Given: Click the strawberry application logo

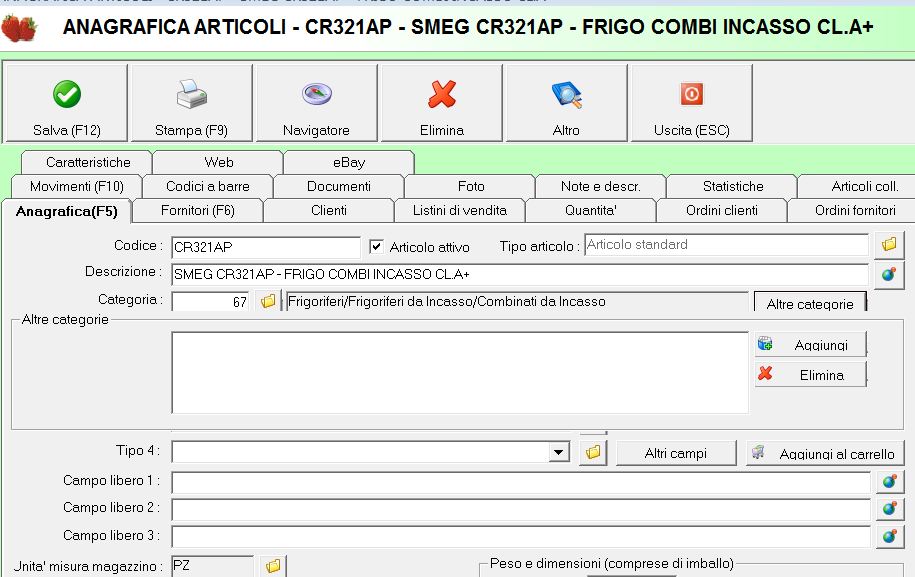Looking at the screenshot, I should (x=19, y=28).
